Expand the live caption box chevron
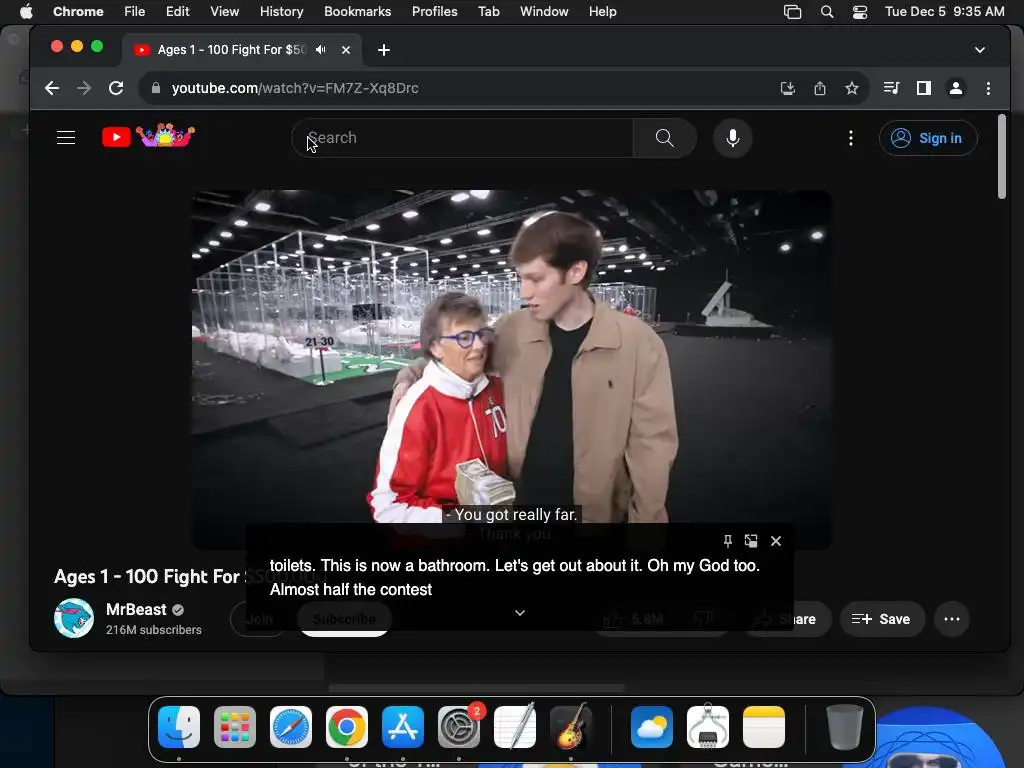 520,613
